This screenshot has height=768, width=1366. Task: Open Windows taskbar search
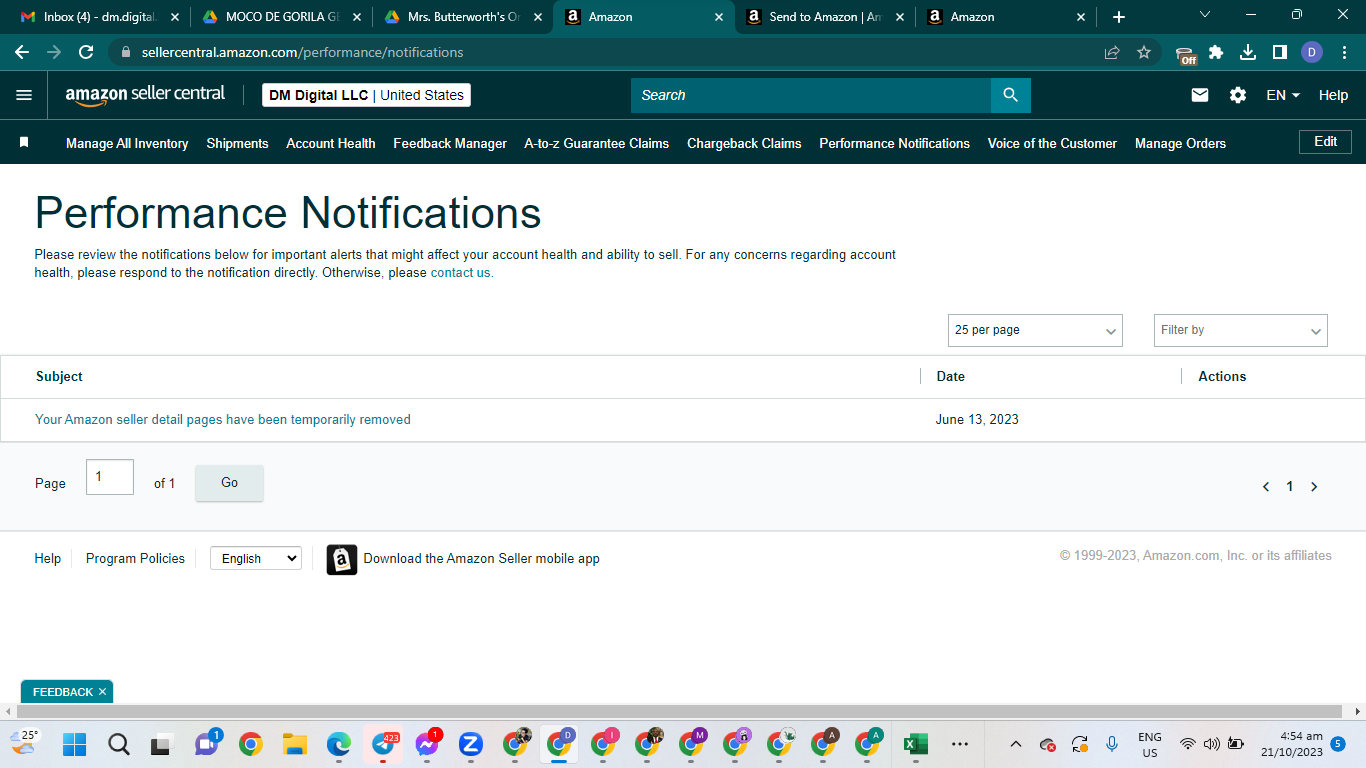(x=118, y=744)
